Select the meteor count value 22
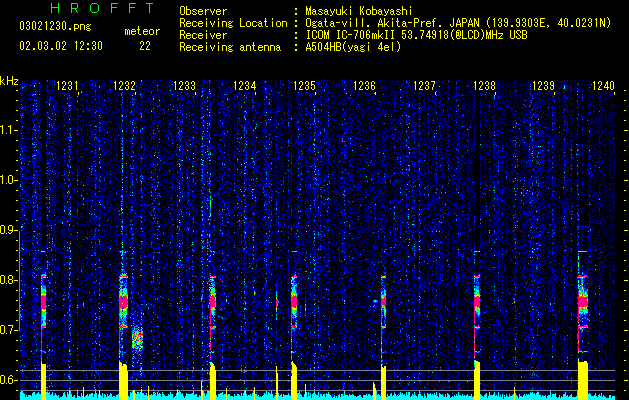The width and height of the screenshot is (629, 400). [x=145, y=46]
